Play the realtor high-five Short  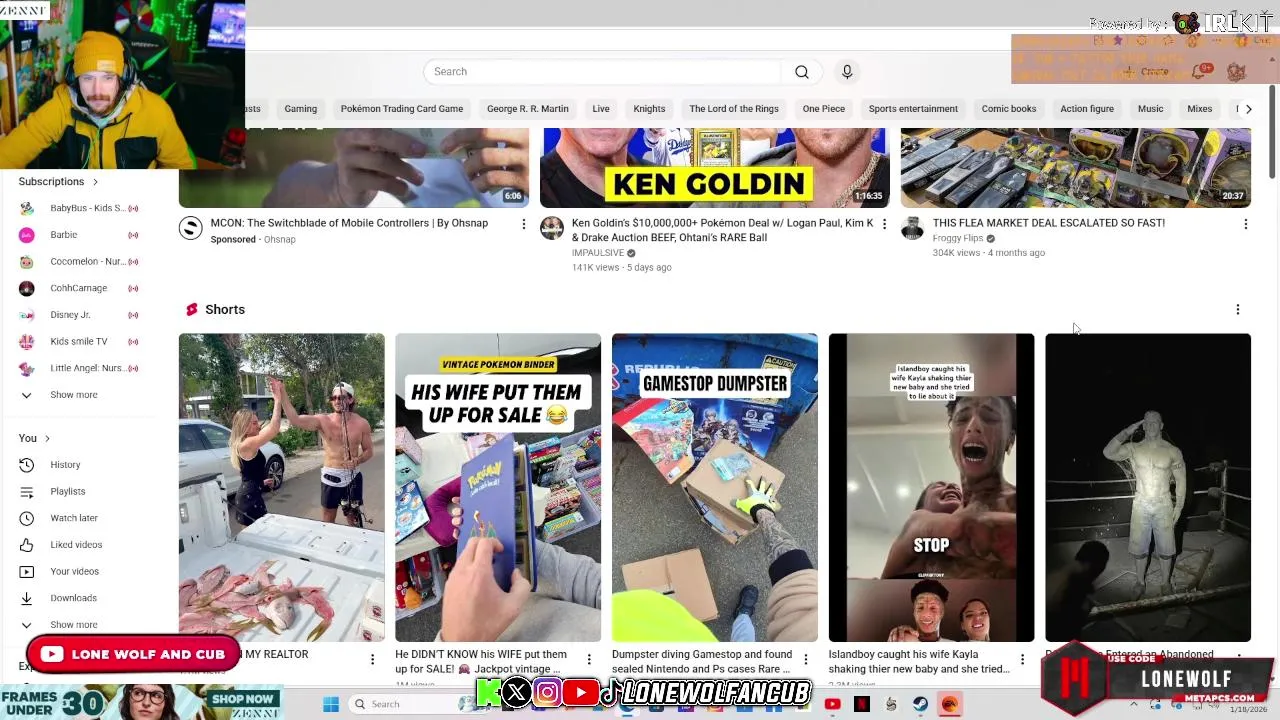(x=281, y=487)
